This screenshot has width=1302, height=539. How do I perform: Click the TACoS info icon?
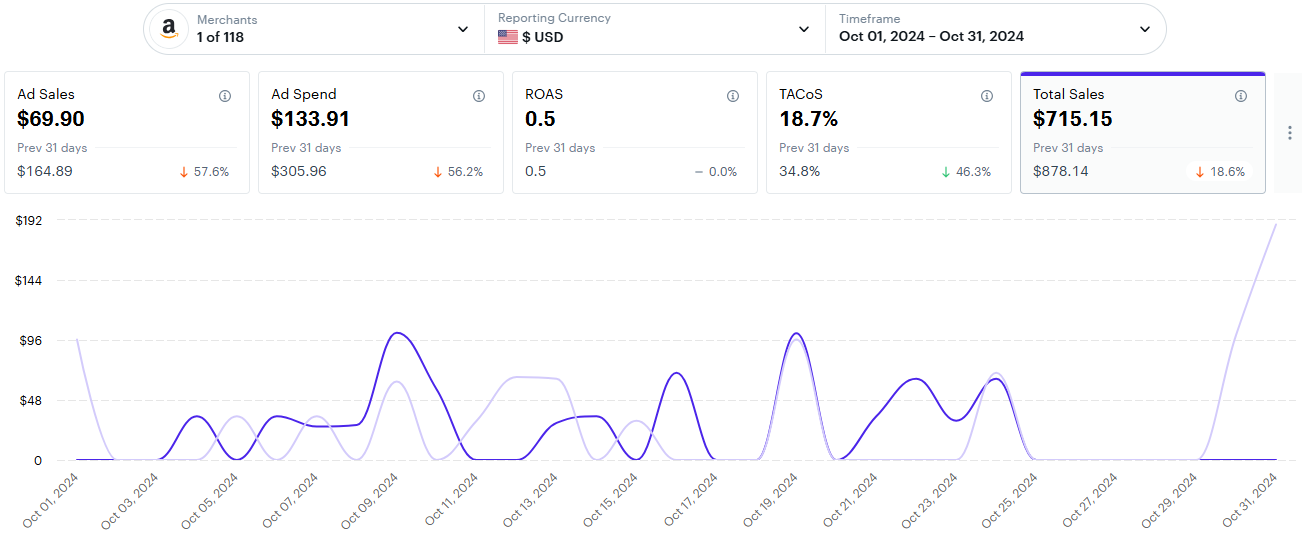pos(987,96)
